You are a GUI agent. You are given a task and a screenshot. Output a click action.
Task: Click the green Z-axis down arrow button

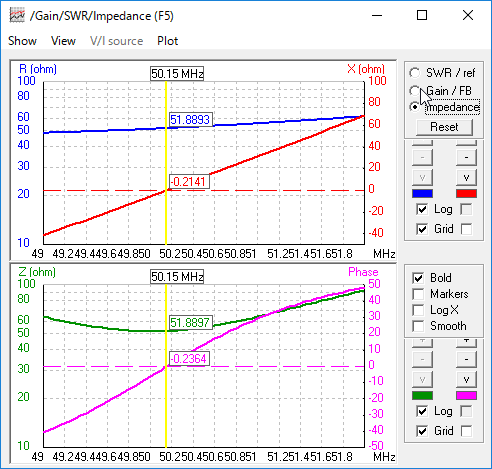[422, 379]
